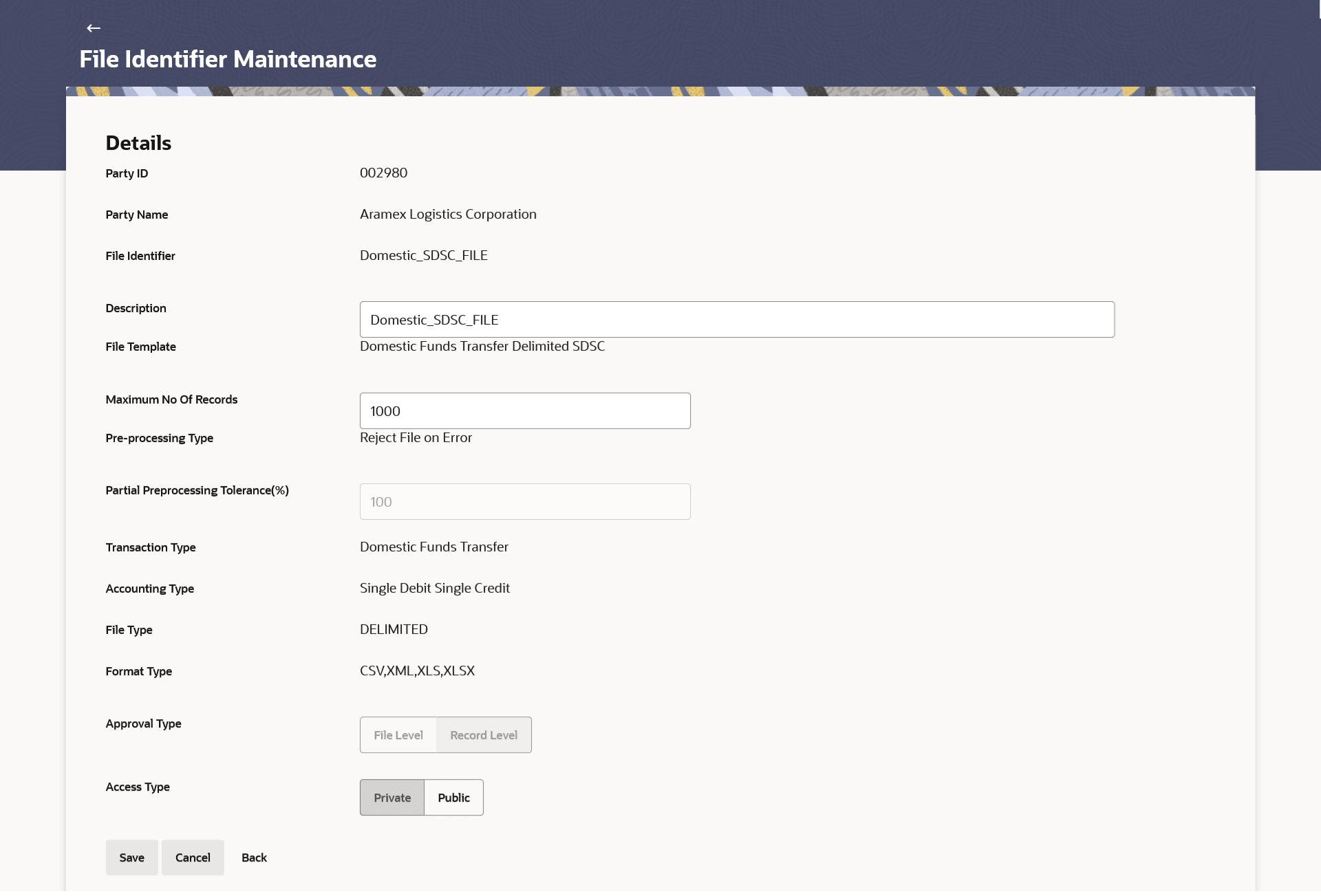
Task: Click the Maximum No Of Records field
Action: pyautogui.click(x=524, y=411)
